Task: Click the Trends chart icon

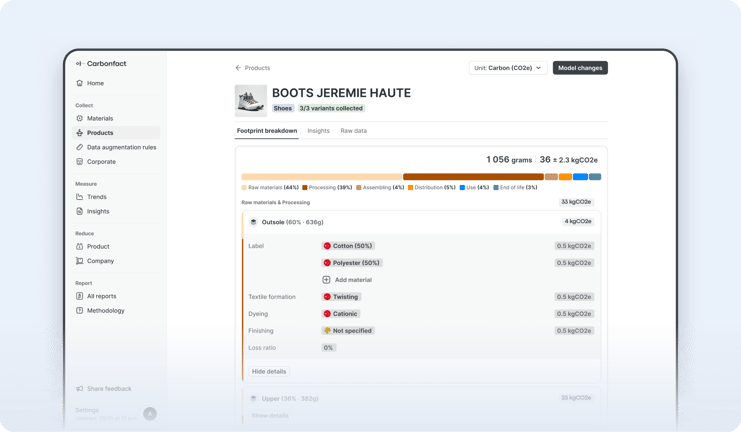Action: point(79,197)
